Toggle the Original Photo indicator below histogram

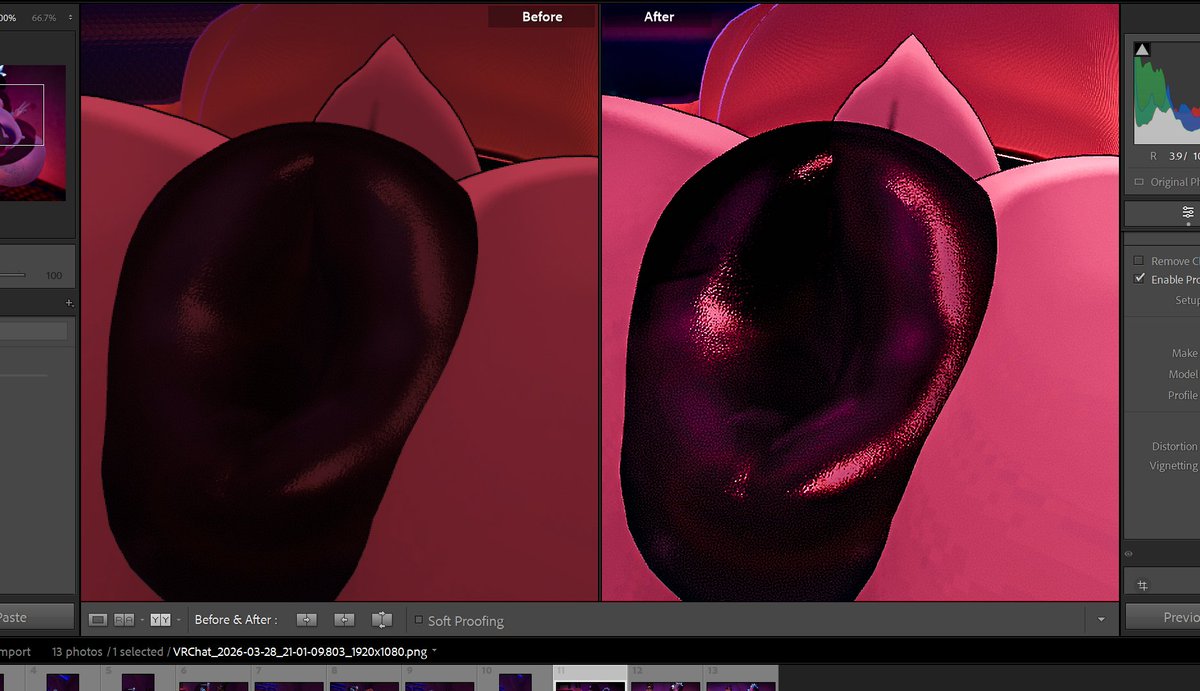pyautogui.click(x=1140, y=182)
